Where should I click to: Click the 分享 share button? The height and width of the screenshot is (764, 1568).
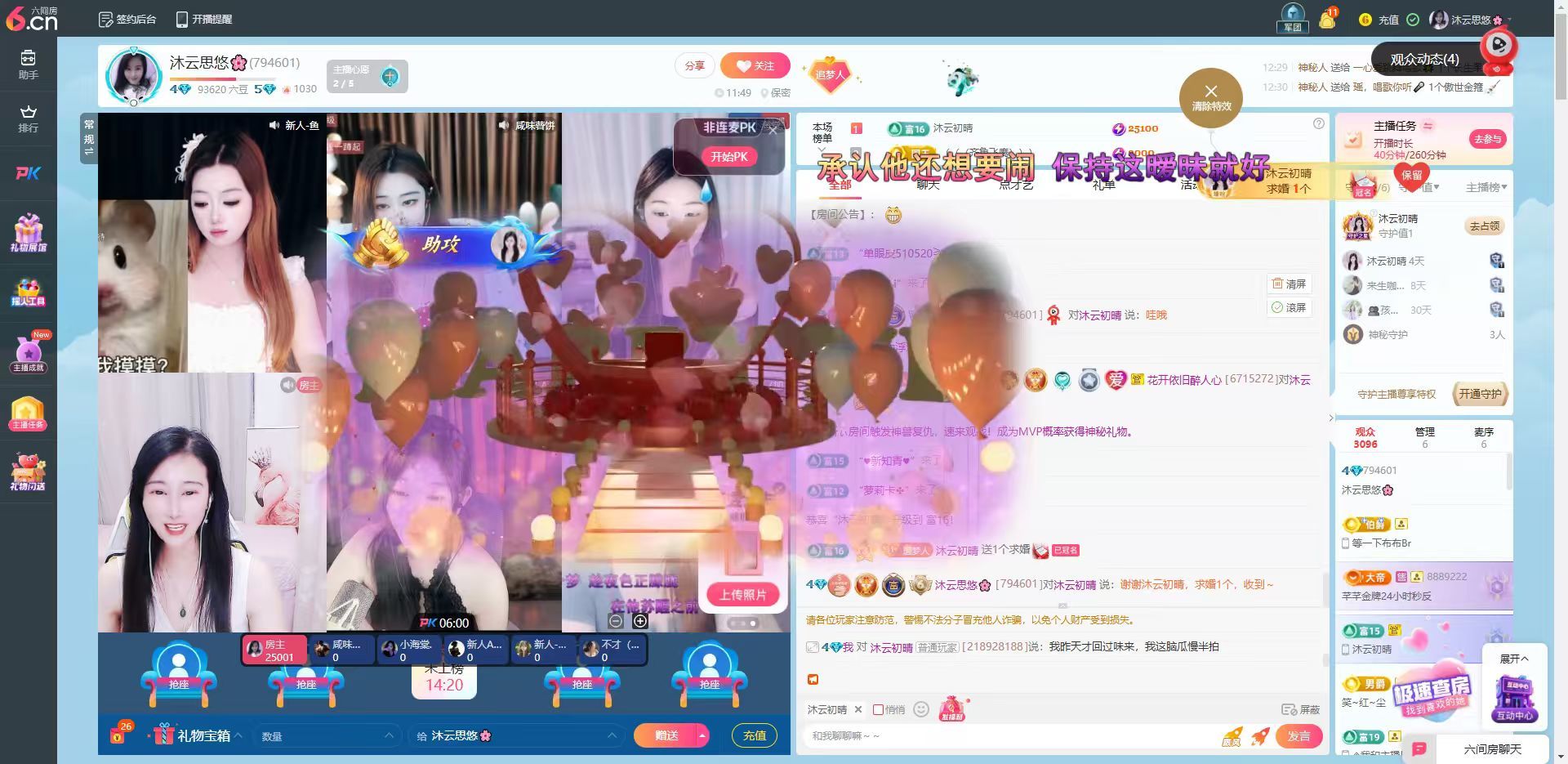[x=695, y=65]
